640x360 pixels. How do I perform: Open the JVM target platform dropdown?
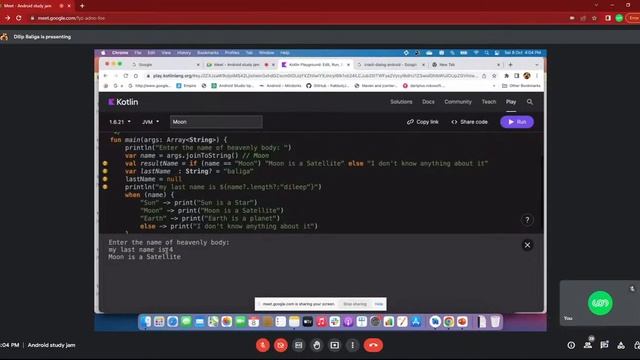pyautogui.click(x=150, y=122)
